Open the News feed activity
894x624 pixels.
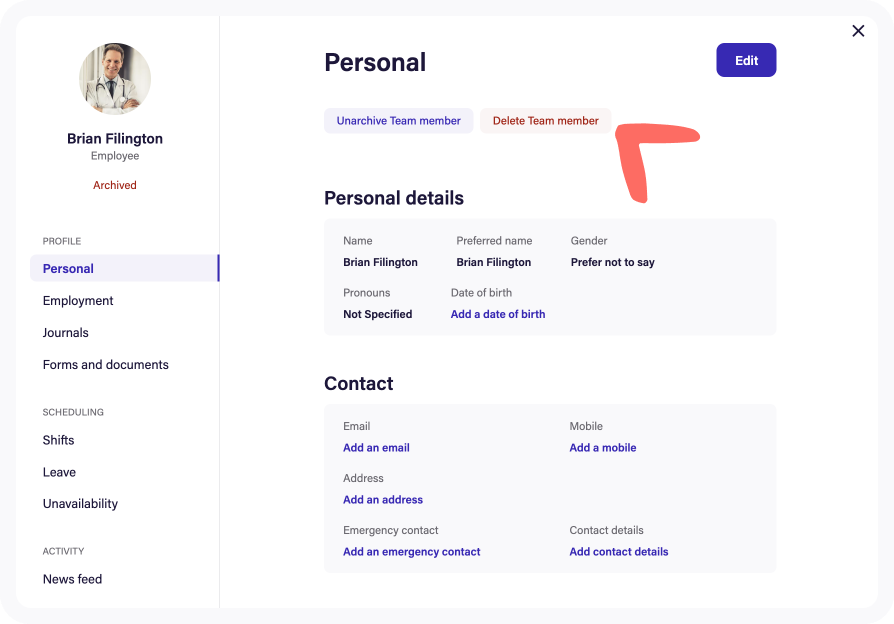click(72, 579)
